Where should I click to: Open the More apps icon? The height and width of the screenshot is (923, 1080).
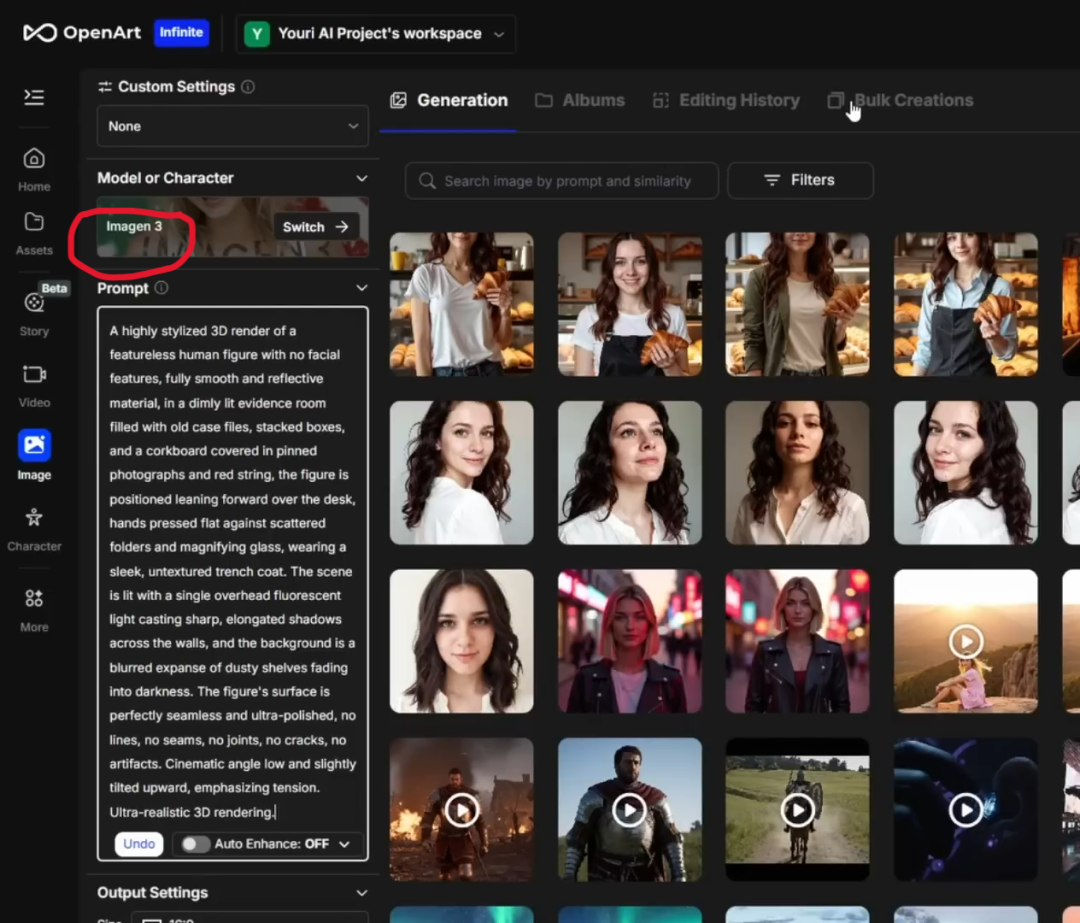(34, 599)
